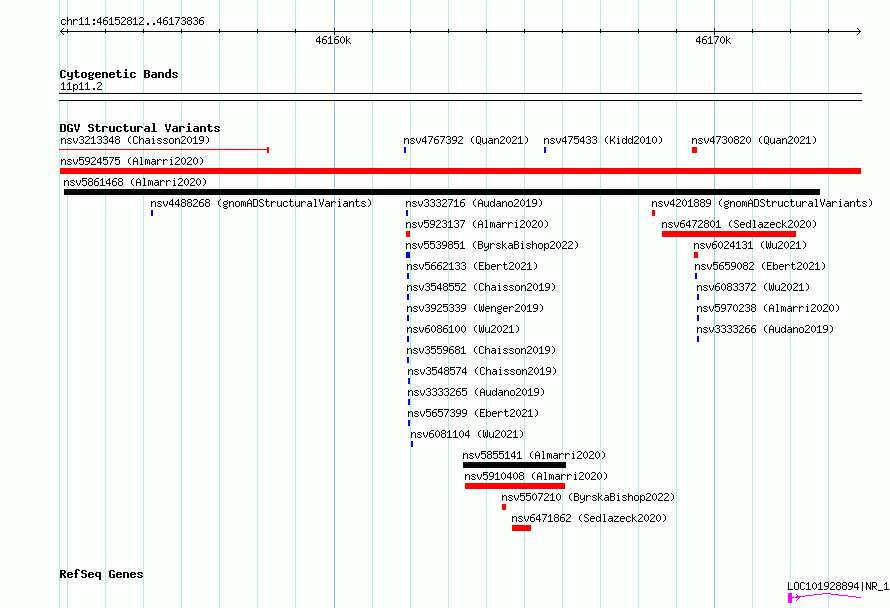Open variant nsv4730820 (Quan2021)
The height and width of the screenshot is (608, 890).
pos(754,140)
